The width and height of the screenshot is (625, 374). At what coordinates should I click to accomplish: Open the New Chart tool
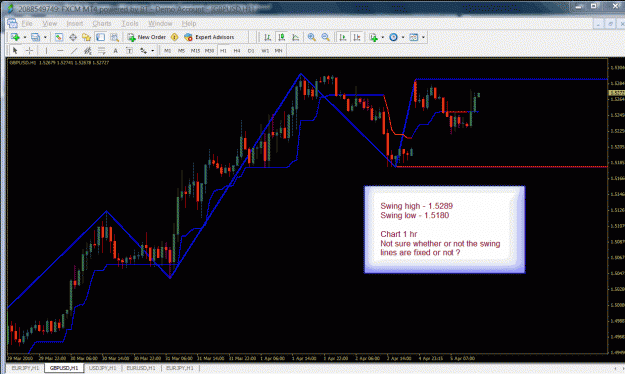tap(15, 37)
